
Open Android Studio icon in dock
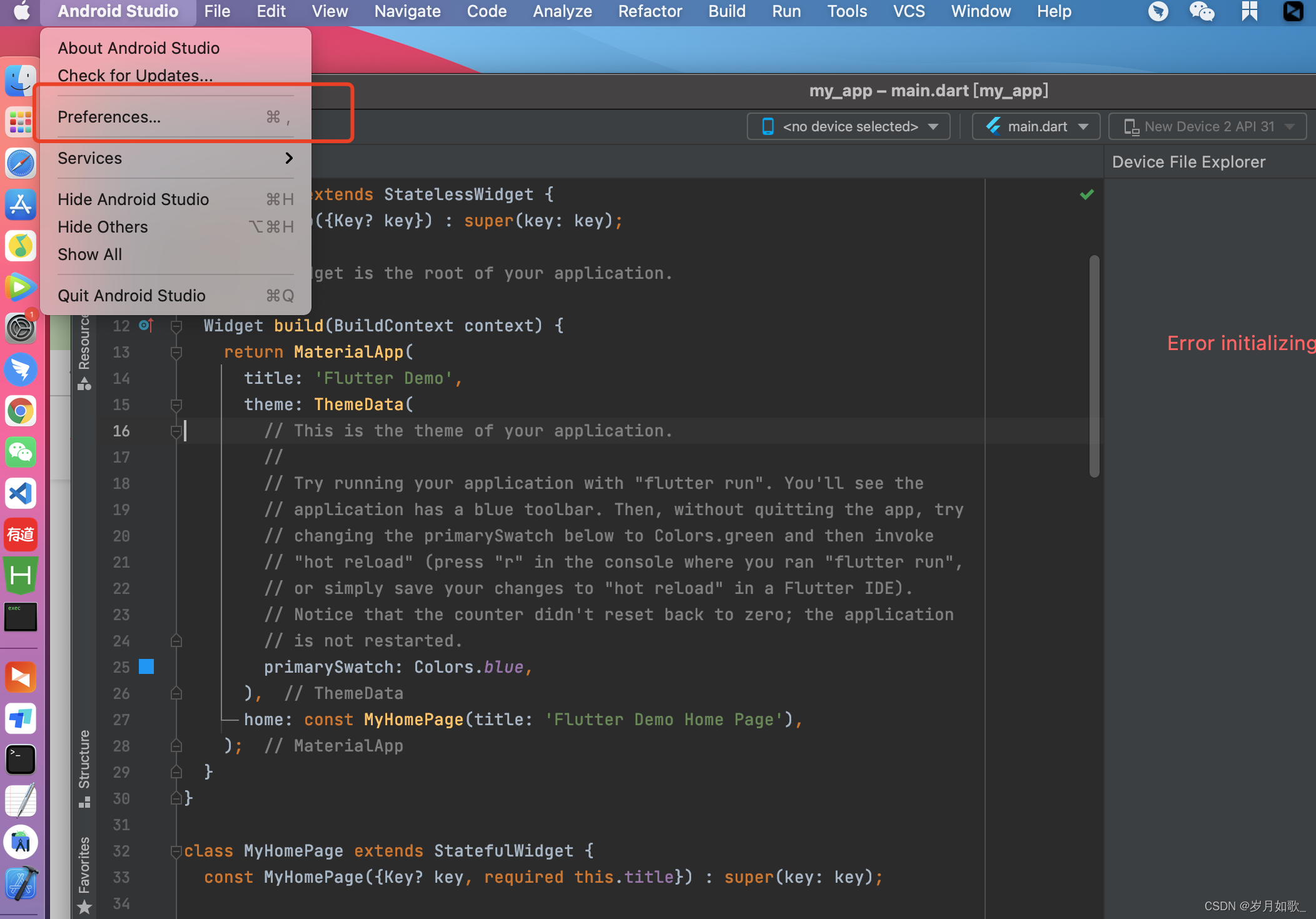pos(21,843)
